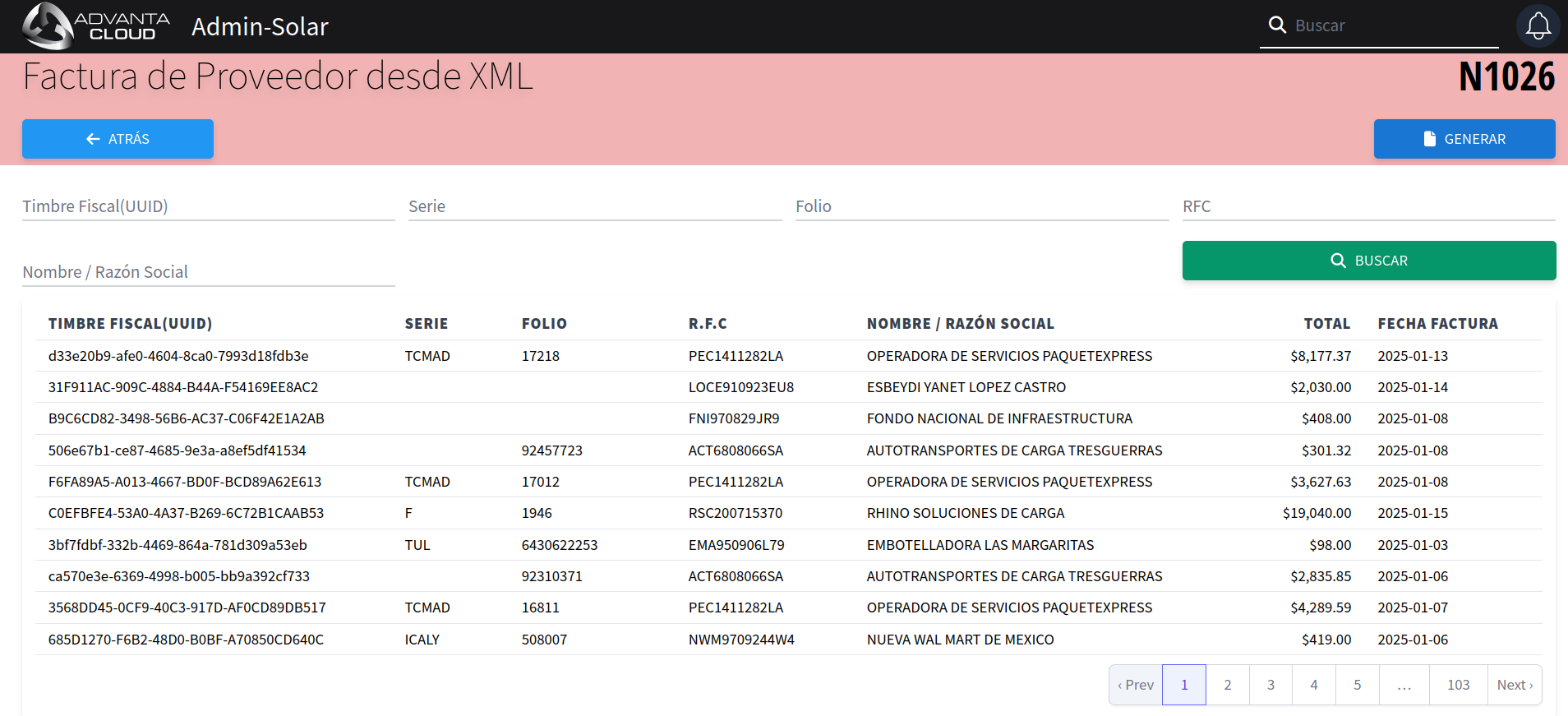The width and height of the screenshot is (1568, 716).
Task: Focus the RFC filter field
Action: tap(1369, 206)
